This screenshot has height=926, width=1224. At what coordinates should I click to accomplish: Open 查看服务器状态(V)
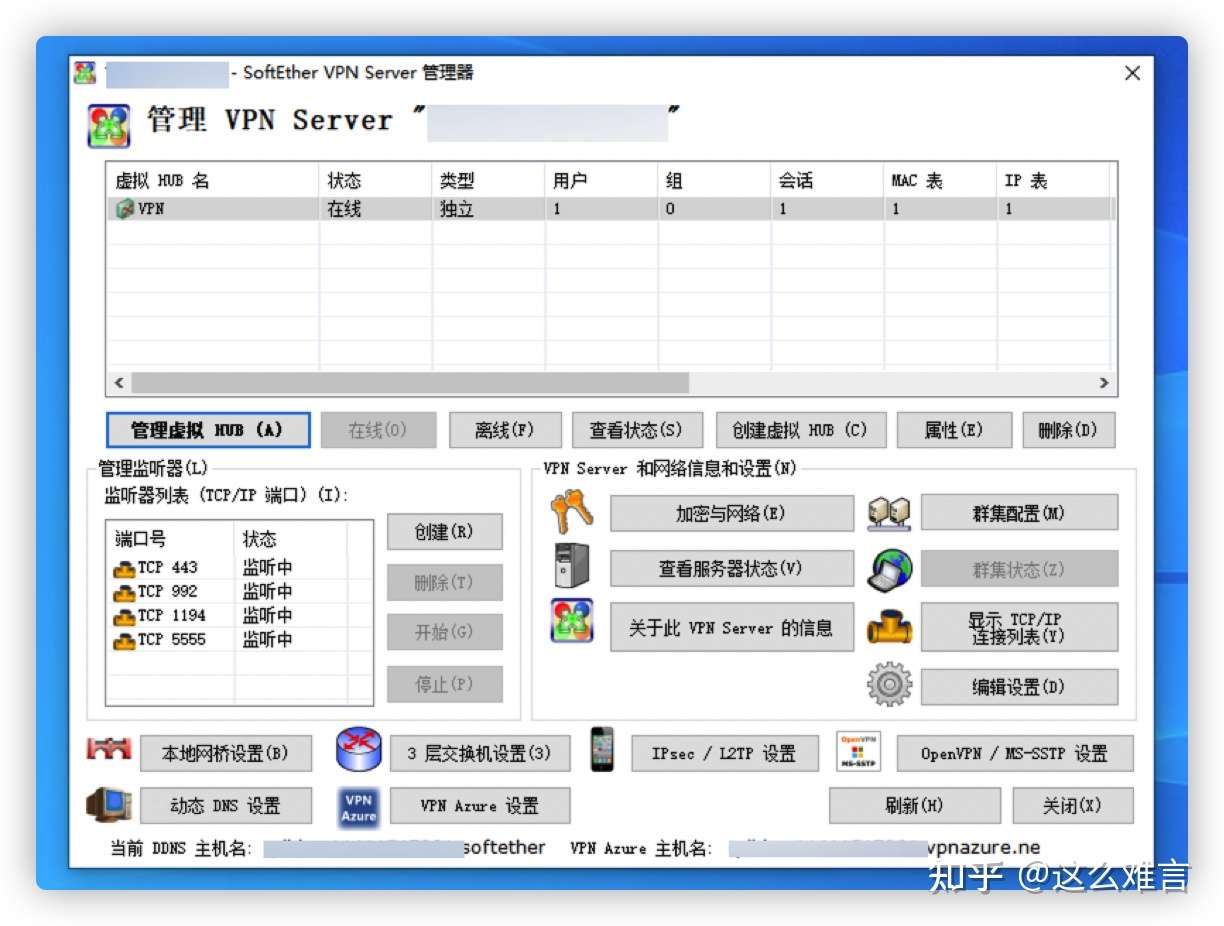[x=732, y=569]
